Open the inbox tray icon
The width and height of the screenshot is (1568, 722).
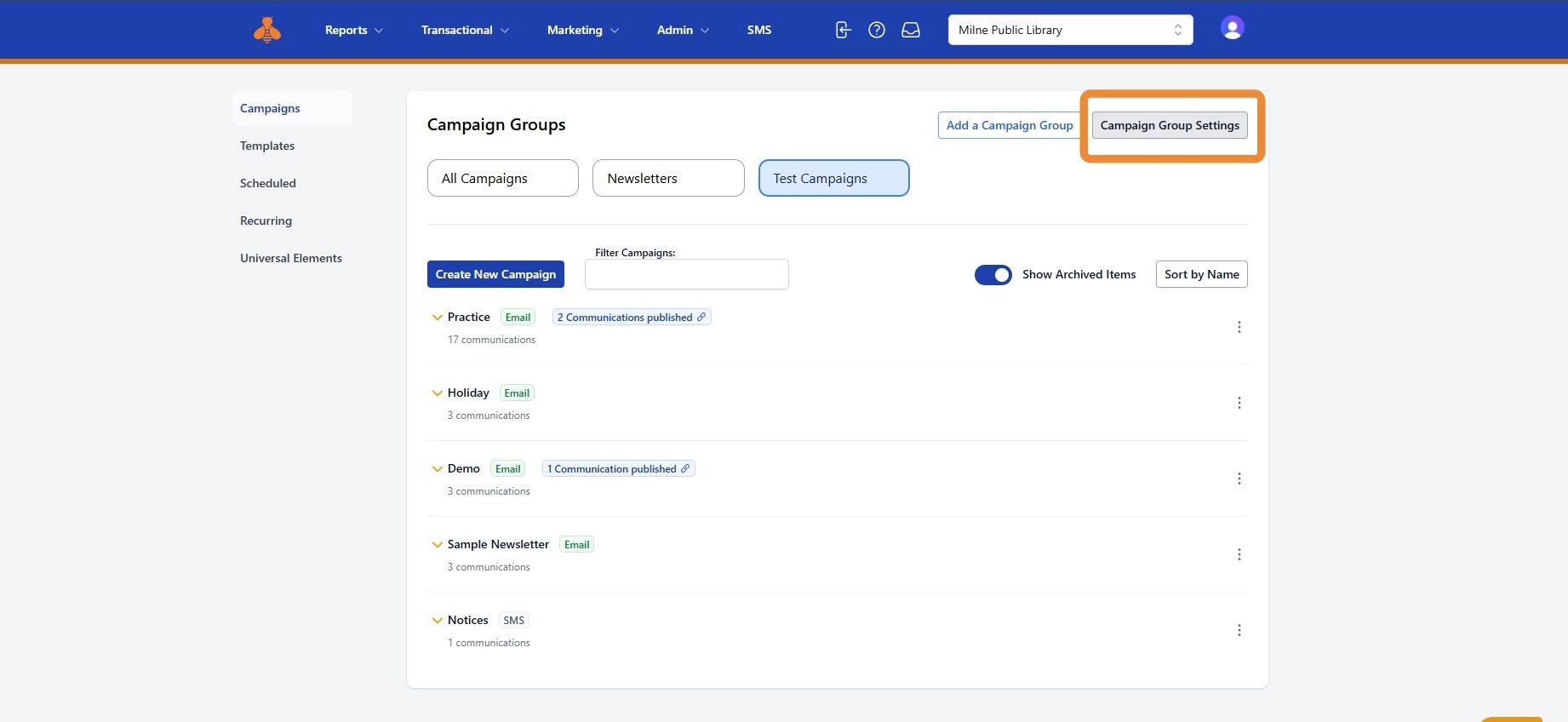(911, 30)
